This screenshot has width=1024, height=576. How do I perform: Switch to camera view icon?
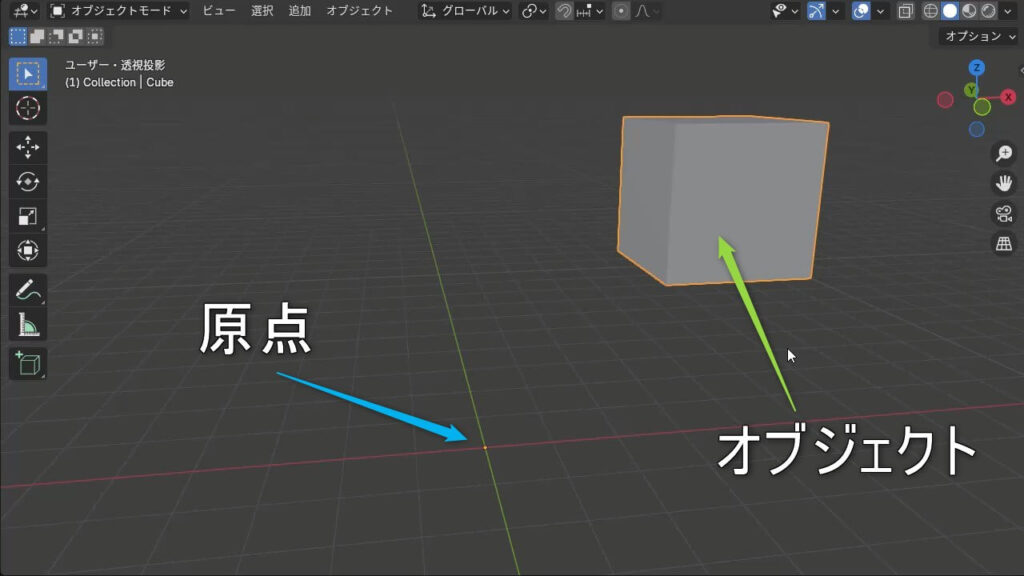point(1004,214)
